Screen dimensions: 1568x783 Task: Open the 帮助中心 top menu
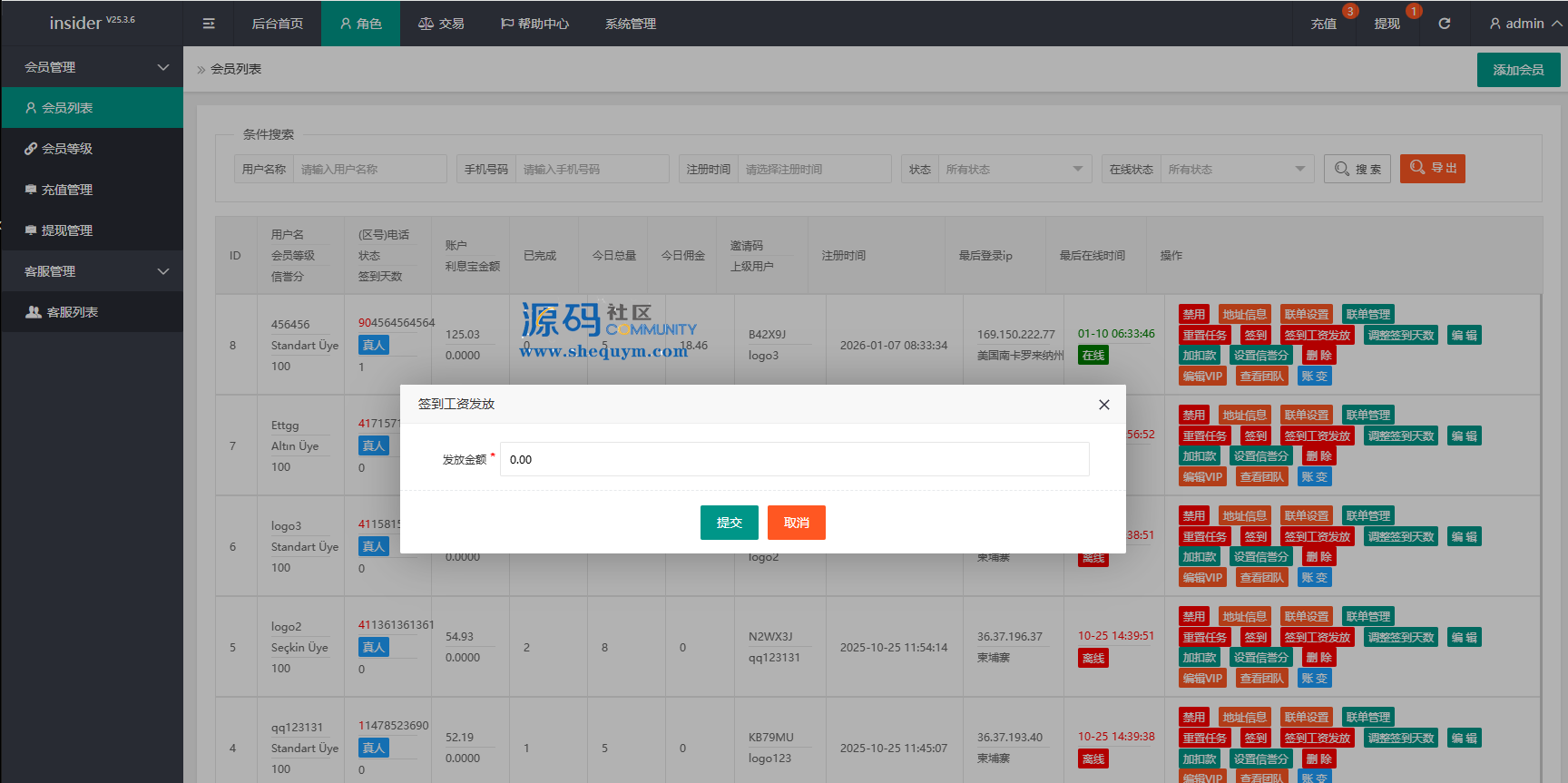tap(534, 24)
